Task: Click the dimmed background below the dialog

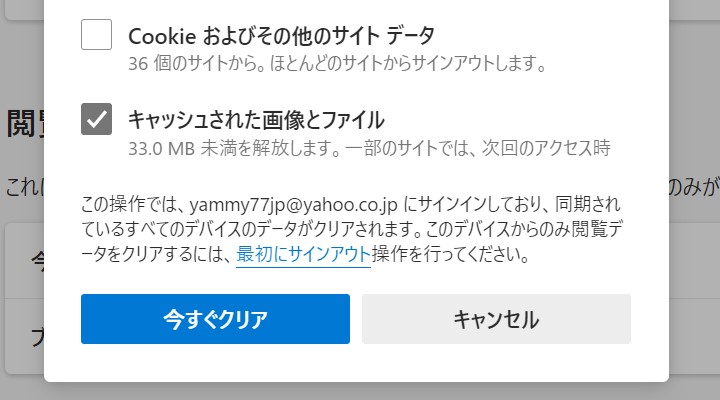Action: pyautogui.click(x=360, y=391)
